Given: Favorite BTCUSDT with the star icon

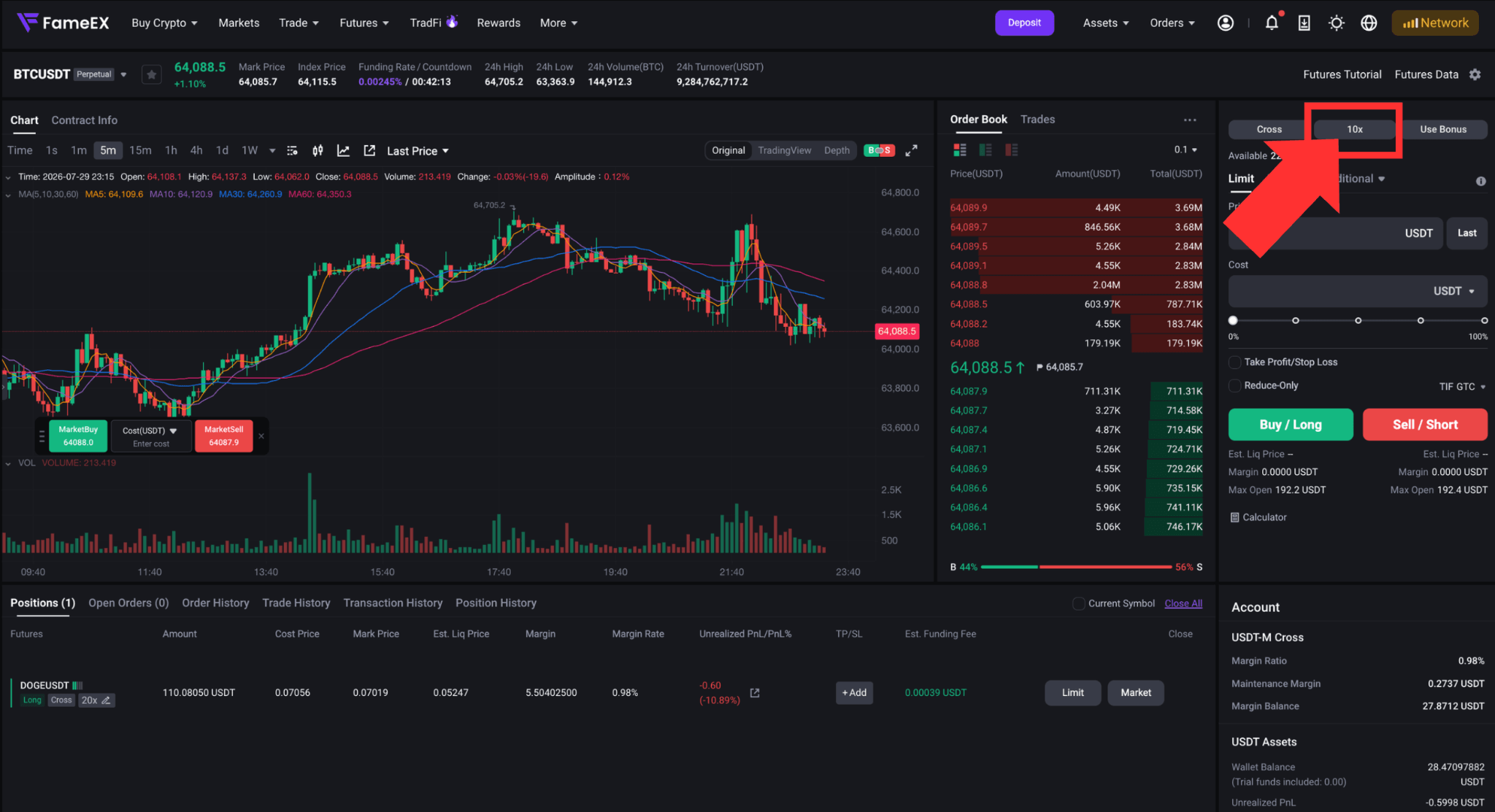Looking at the screenshot, I should (x=151, y=74).
